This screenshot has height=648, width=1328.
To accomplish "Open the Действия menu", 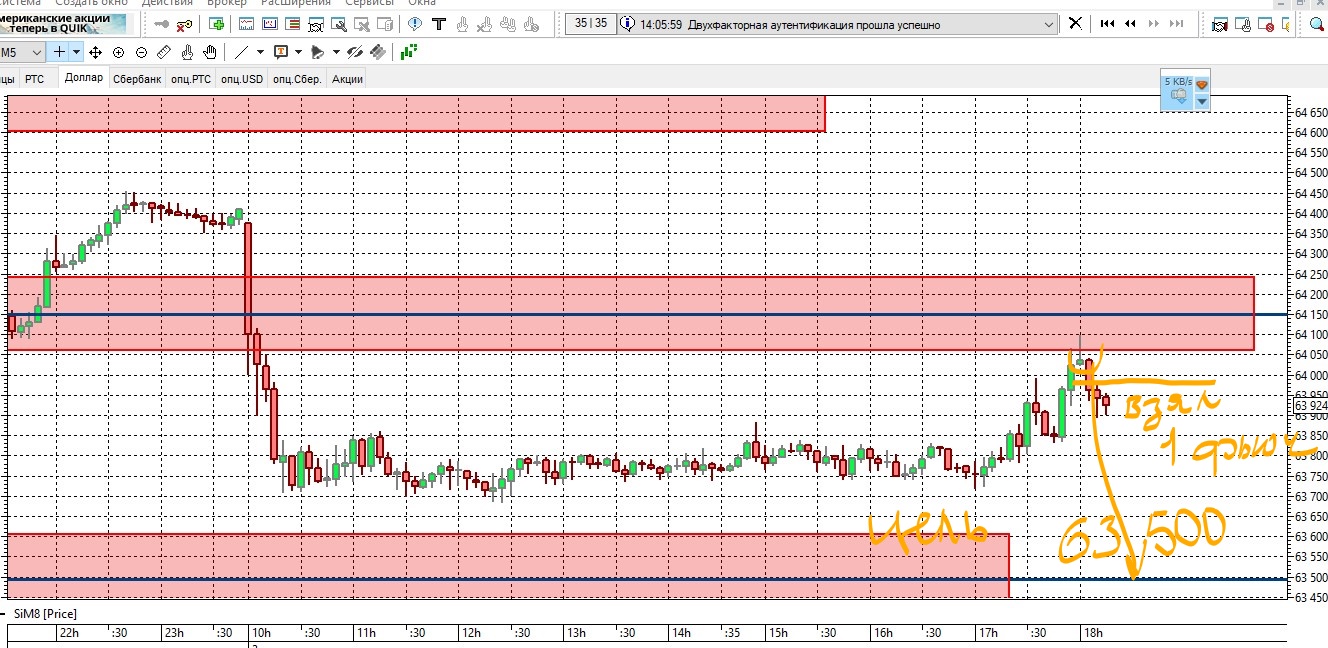I will [167, 3].
